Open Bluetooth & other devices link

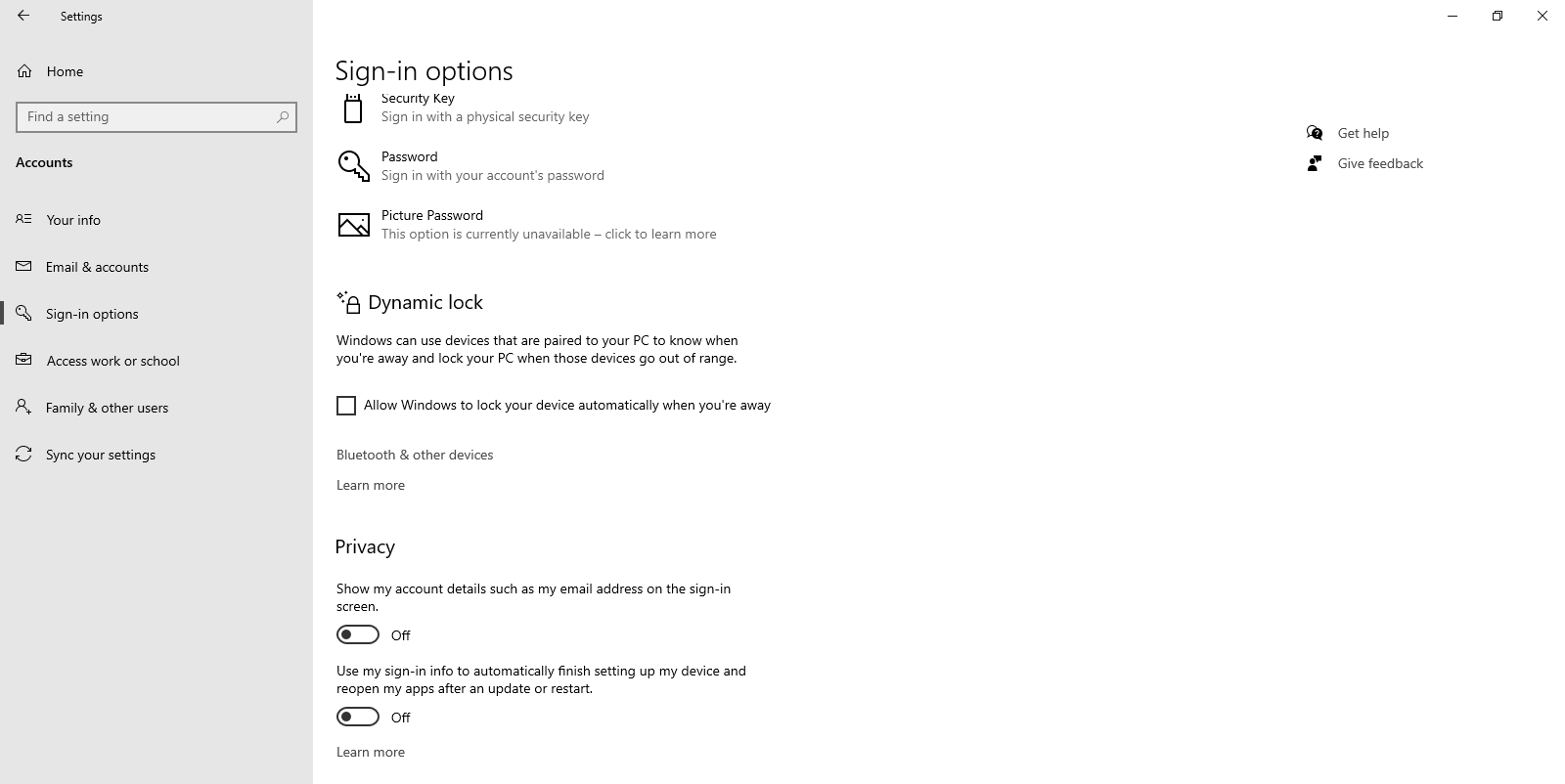click(x=415, y=455)
